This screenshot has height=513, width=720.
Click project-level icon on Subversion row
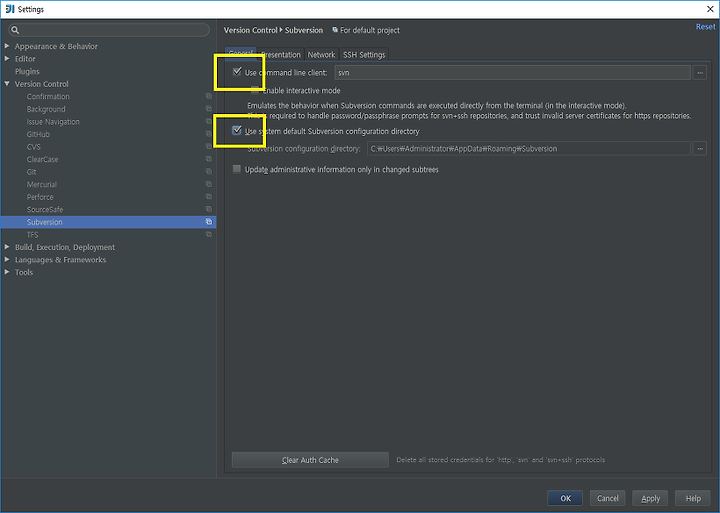[209, 222]
